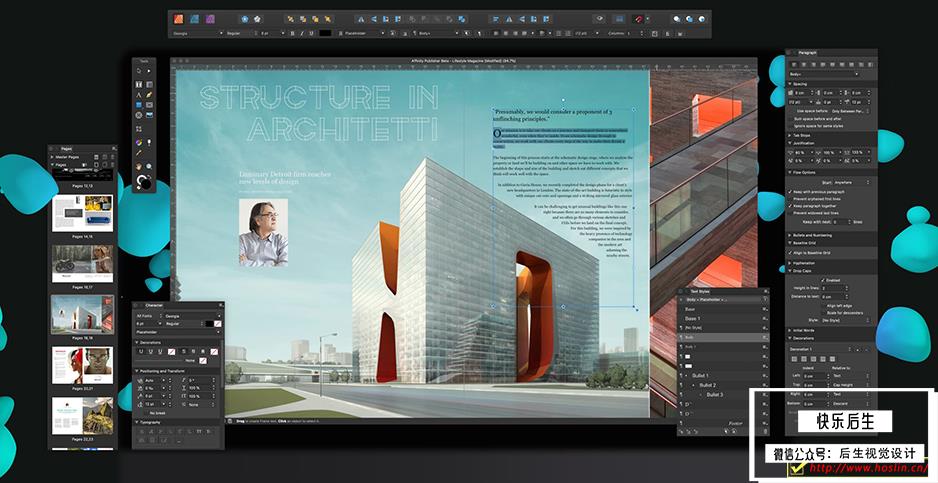This screenshot has height=483, width=938.
Task: Select the Text Styles panel tab
Action: pyautogui.click(x=700, y=291)
